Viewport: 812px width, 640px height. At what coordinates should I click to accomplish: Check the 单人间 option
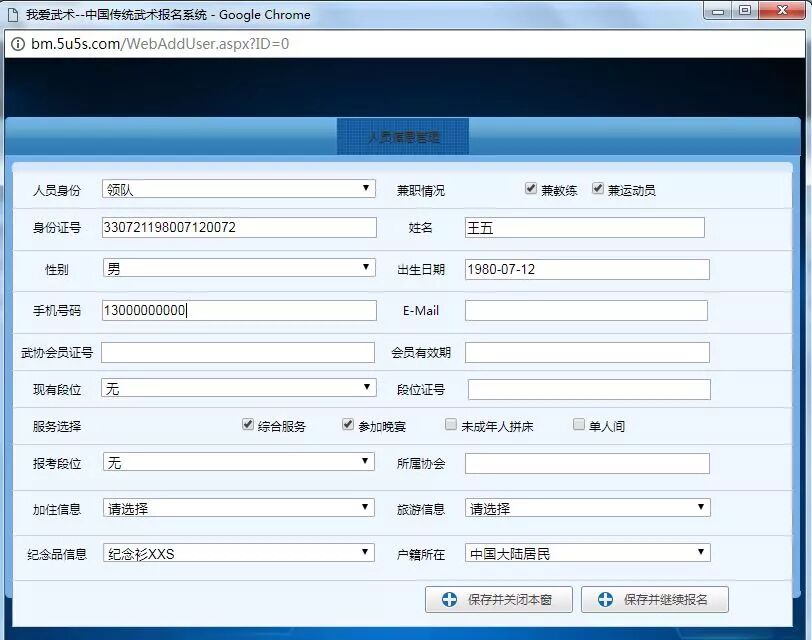click(579, 425)
